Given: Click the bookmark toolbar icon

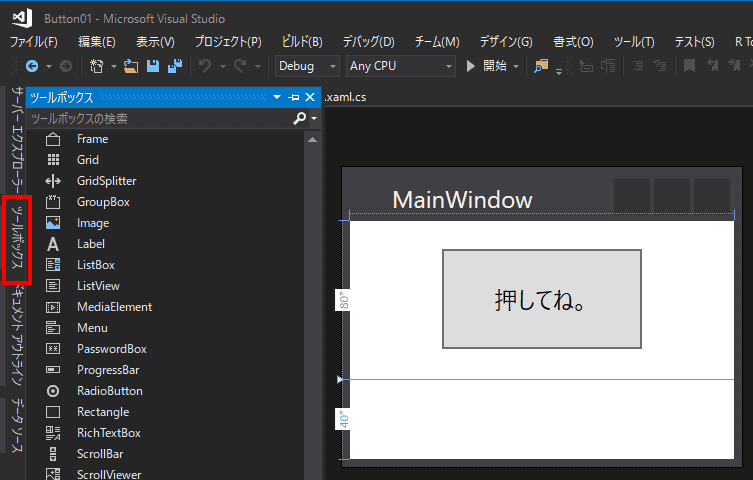Looking at the screenshot, I should click(x=689, y=65).
